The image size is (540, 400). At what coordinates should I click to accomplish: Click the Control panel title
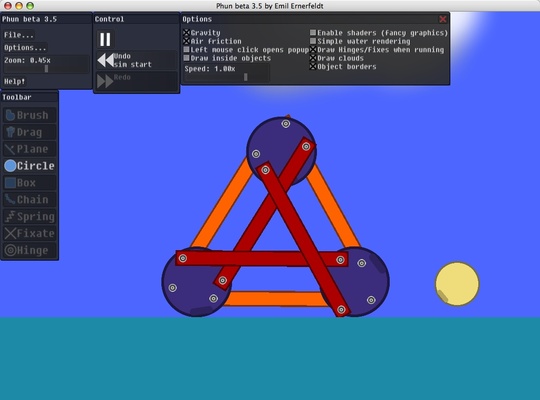(109, 19)
